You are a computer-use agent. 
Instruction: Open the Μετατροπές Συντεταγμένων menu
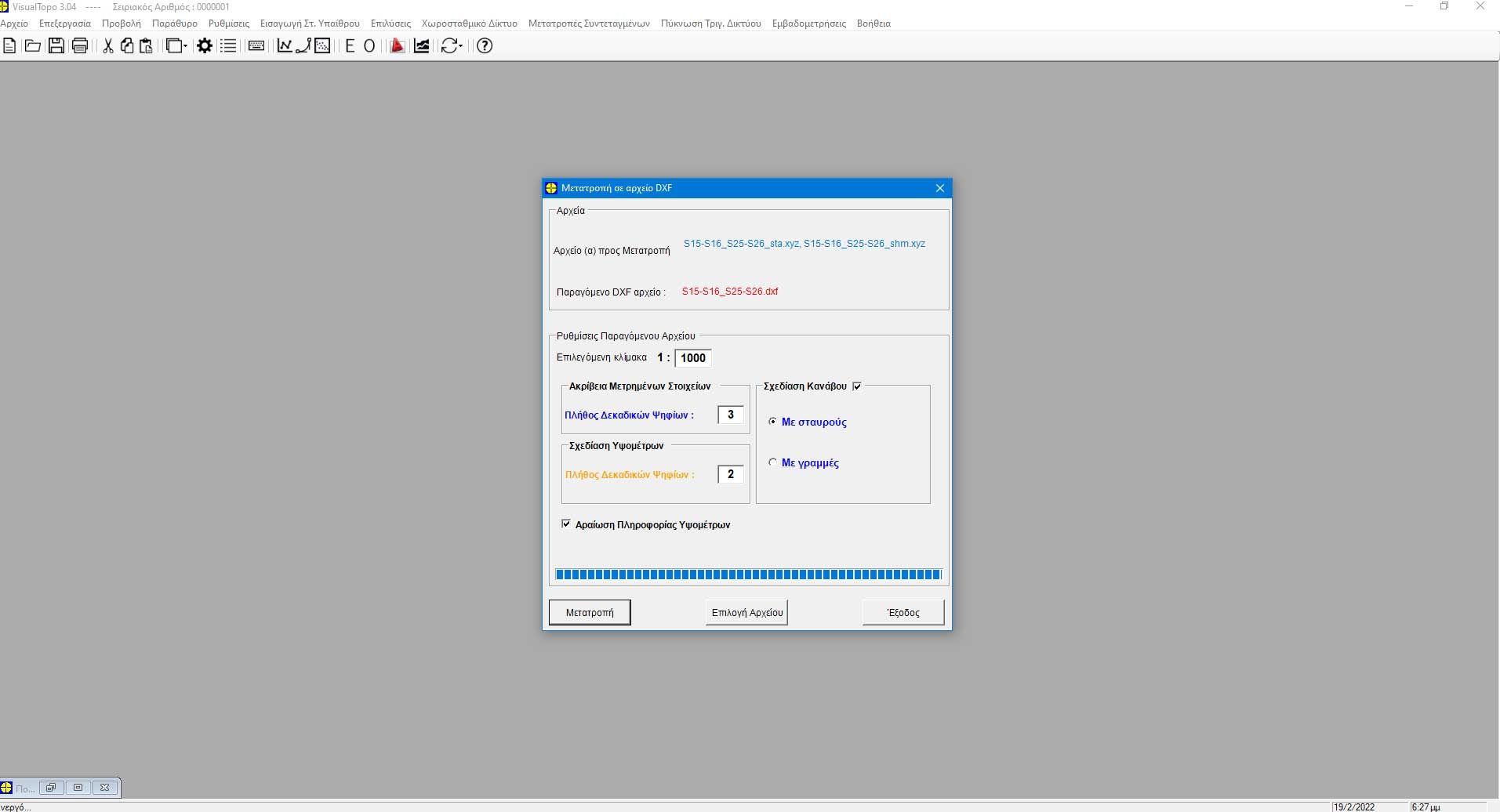[589, 24]
